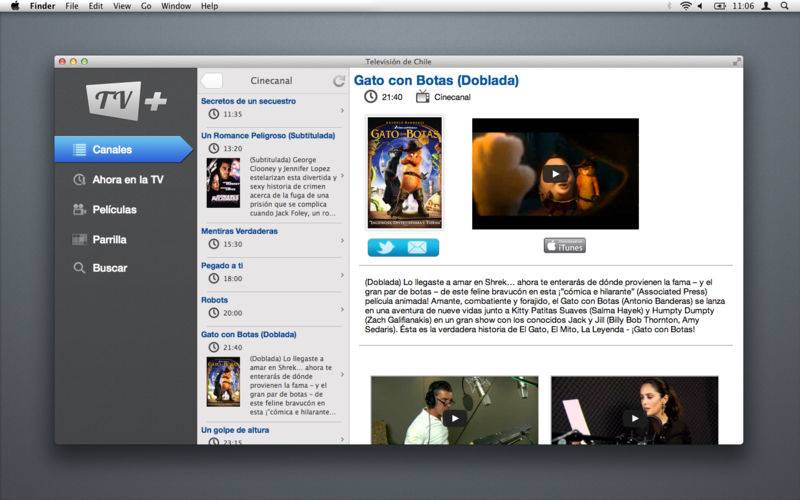Click clock icon next to 18:00
Screen dimensions: 800x500
(x=214, y=279)
